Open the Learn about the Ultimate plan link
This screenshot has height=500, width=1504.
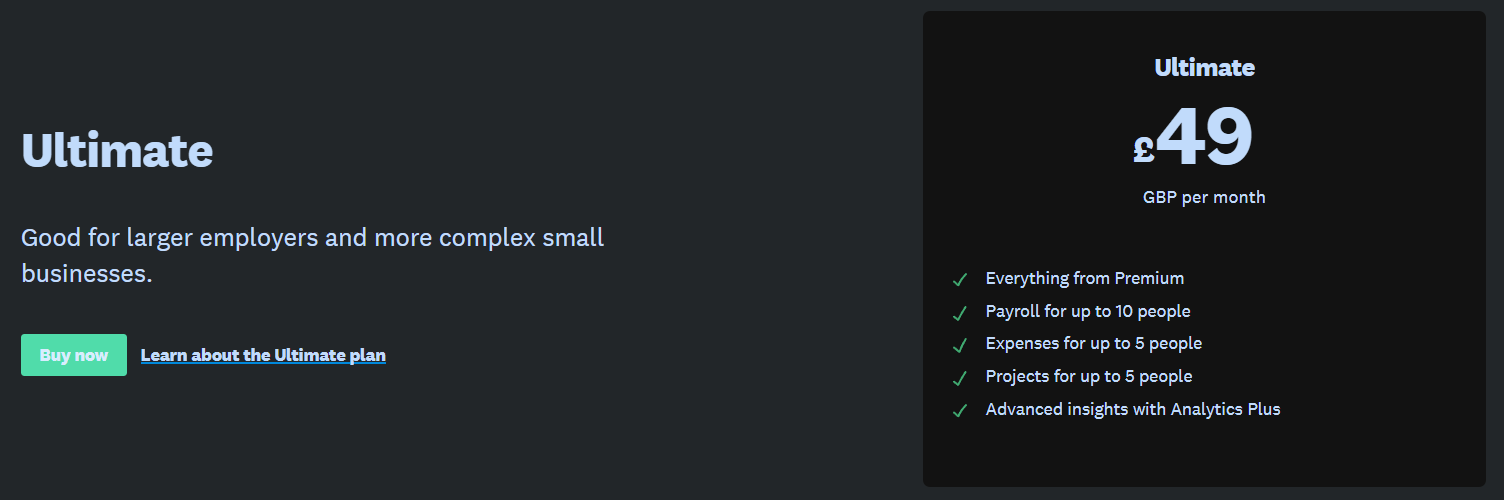[x=263, y=355]
